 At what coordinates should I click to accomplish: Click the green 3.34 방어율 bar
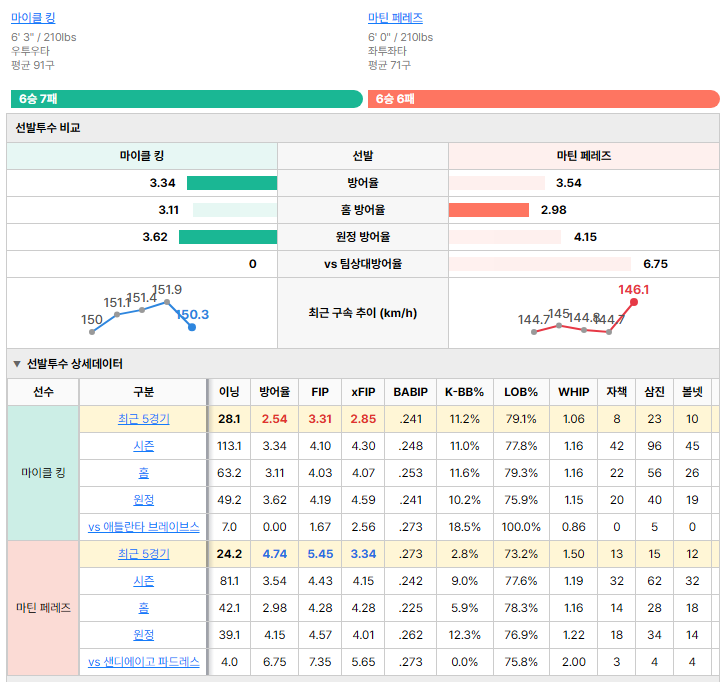coord(232,183)
